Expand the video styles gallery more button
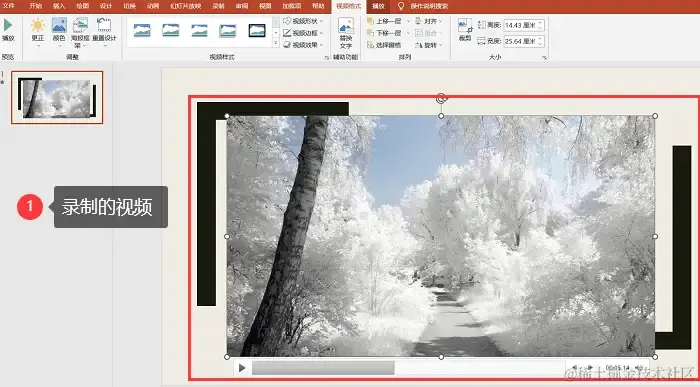Viewport: 700px width, 387px height. click(x=276, y=43)
